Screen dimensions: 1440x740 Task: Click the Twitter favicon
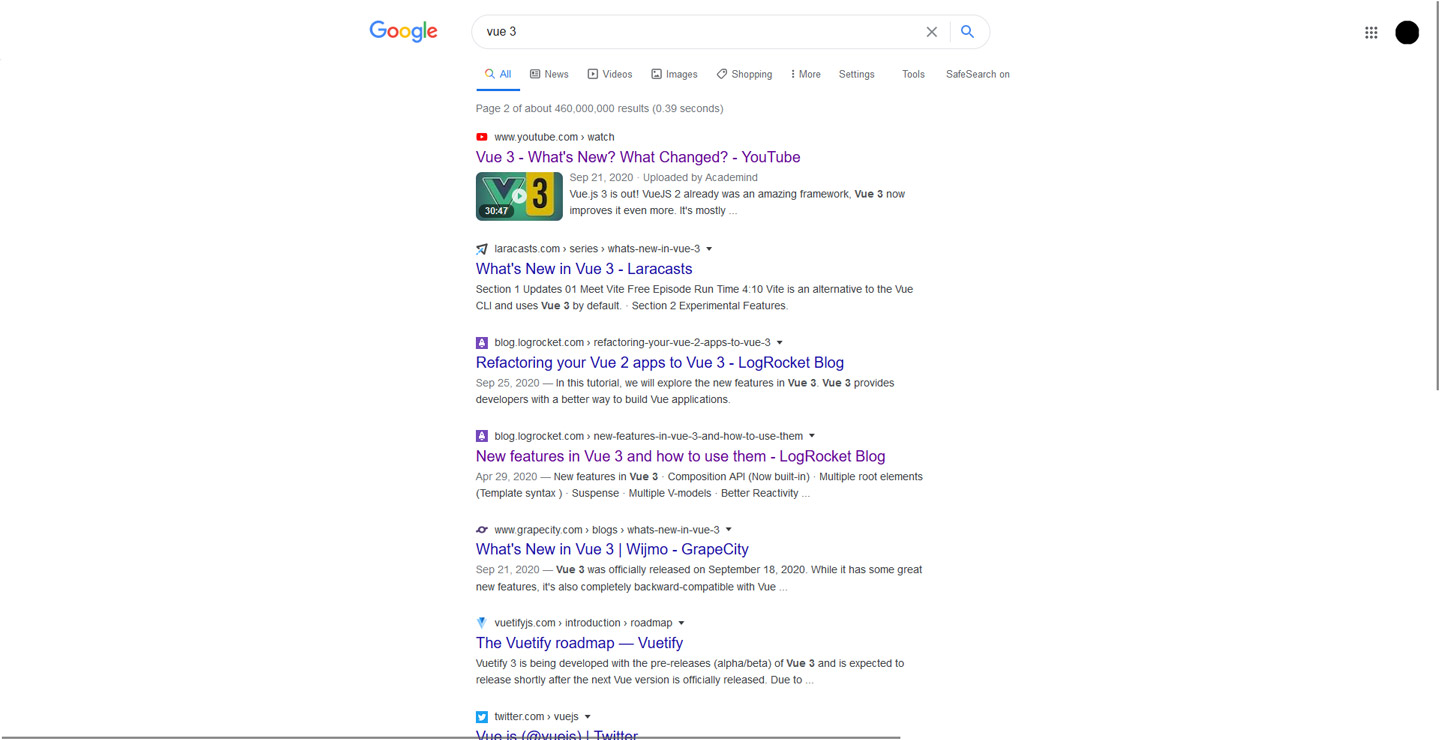482,717
